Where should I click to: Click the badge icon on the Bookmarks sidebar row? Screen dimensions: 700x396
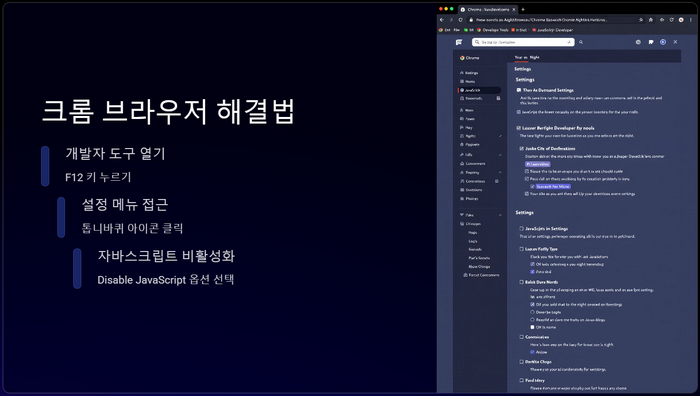(x=498, y=98)
